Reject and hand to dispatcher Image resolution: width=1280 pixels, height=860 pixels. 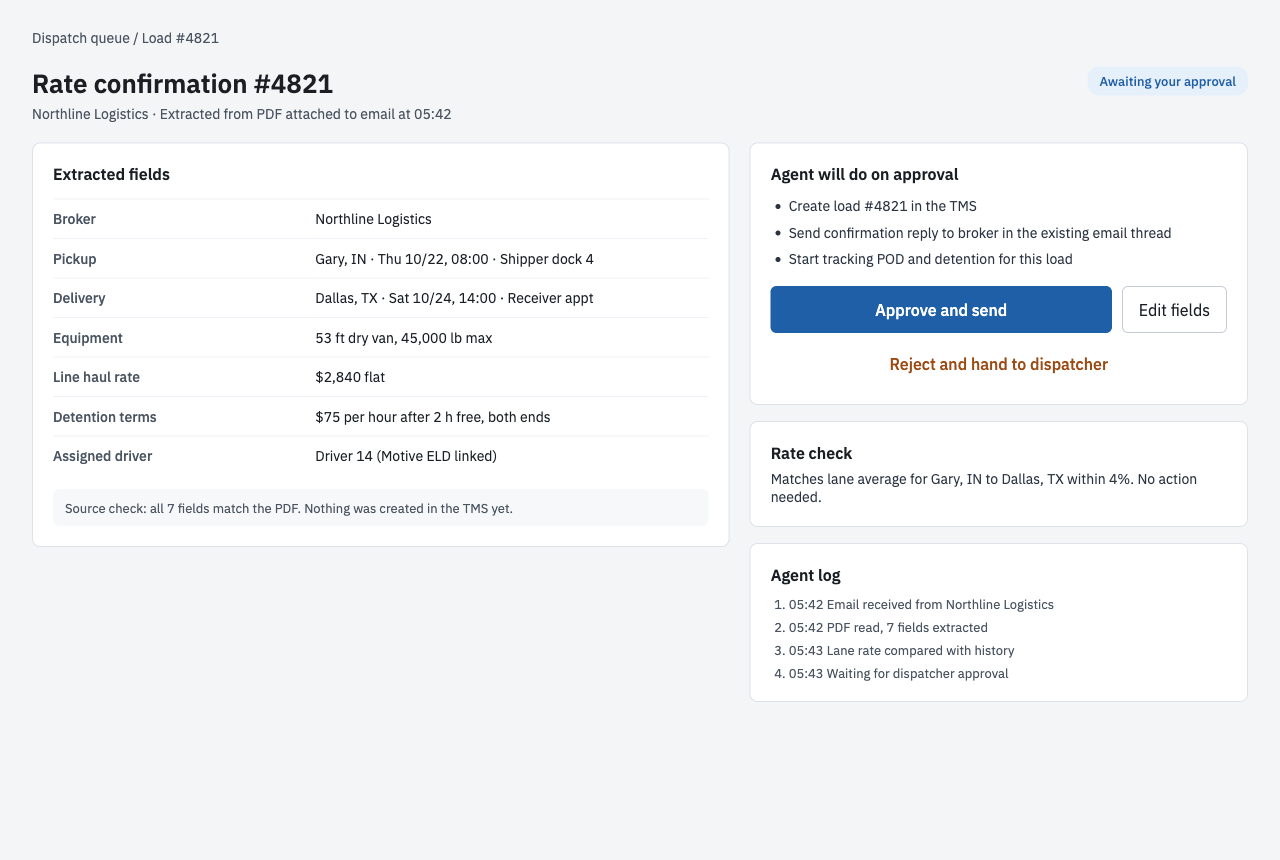pos(999,364)
